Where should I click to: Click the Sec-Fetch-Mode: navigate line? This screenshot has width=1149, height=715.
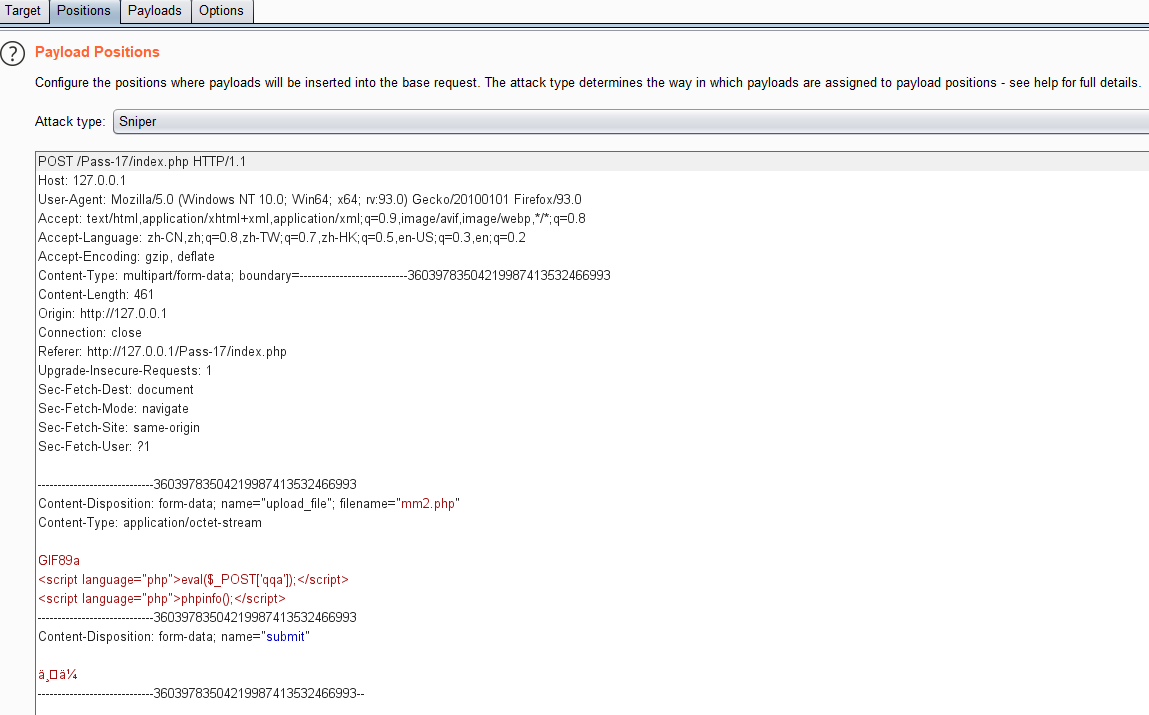pyautogui.click(x=114, y=409)
